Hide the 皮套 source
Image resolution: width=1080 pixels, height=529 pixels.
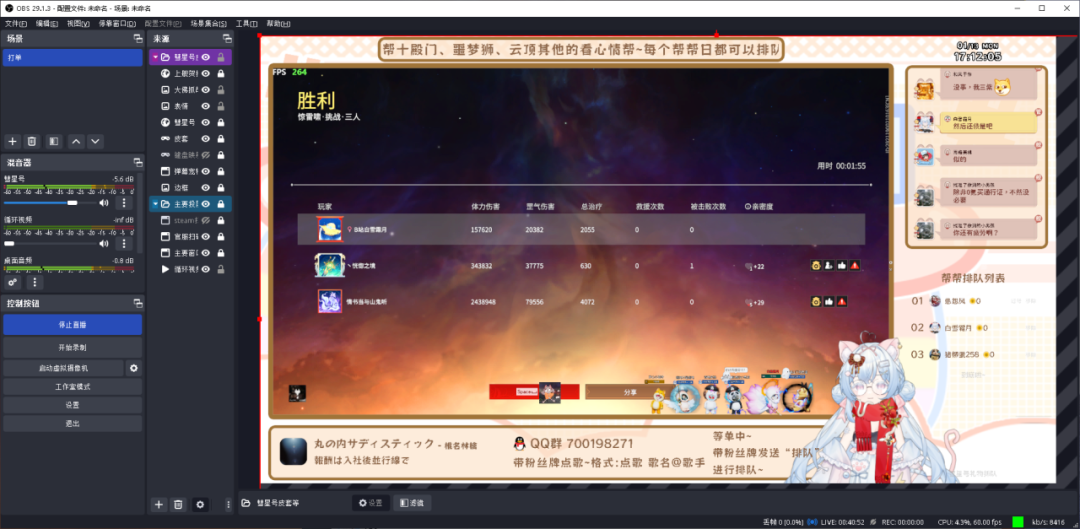point(205,138)
